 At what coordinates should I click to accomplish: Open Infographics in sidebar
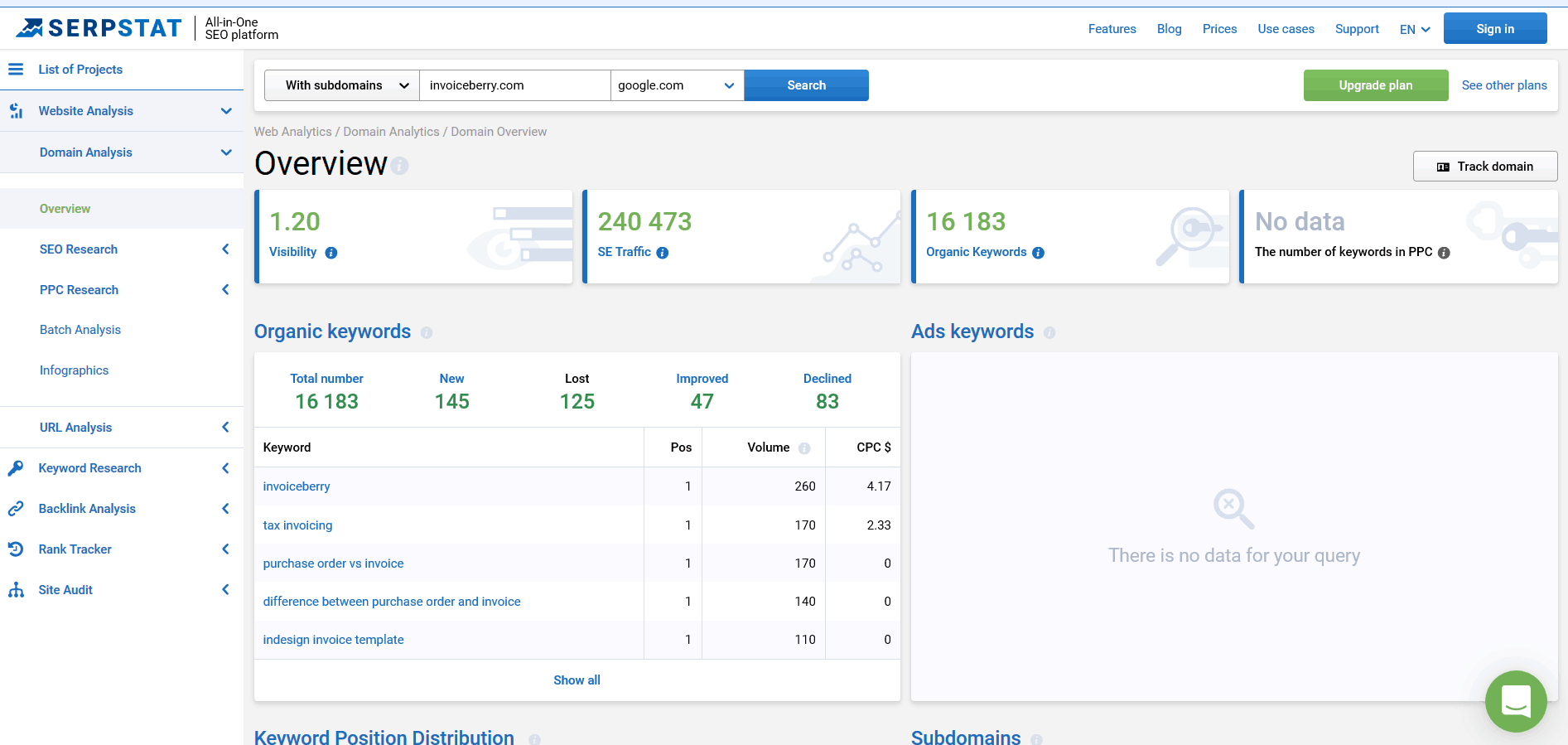(74, 370)
